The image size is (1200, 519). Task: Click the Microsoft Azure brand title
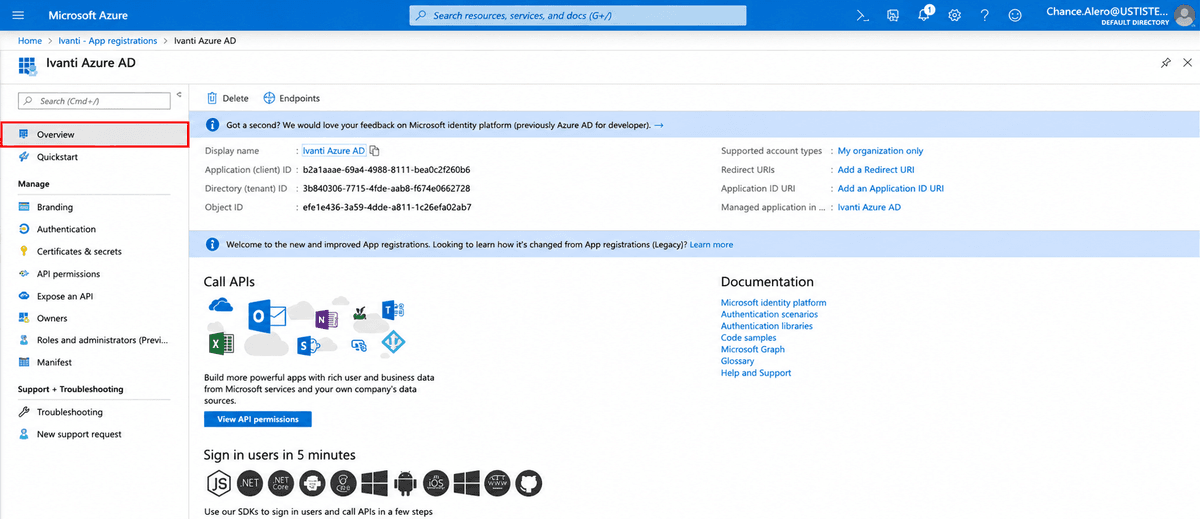tap(88, 15)
